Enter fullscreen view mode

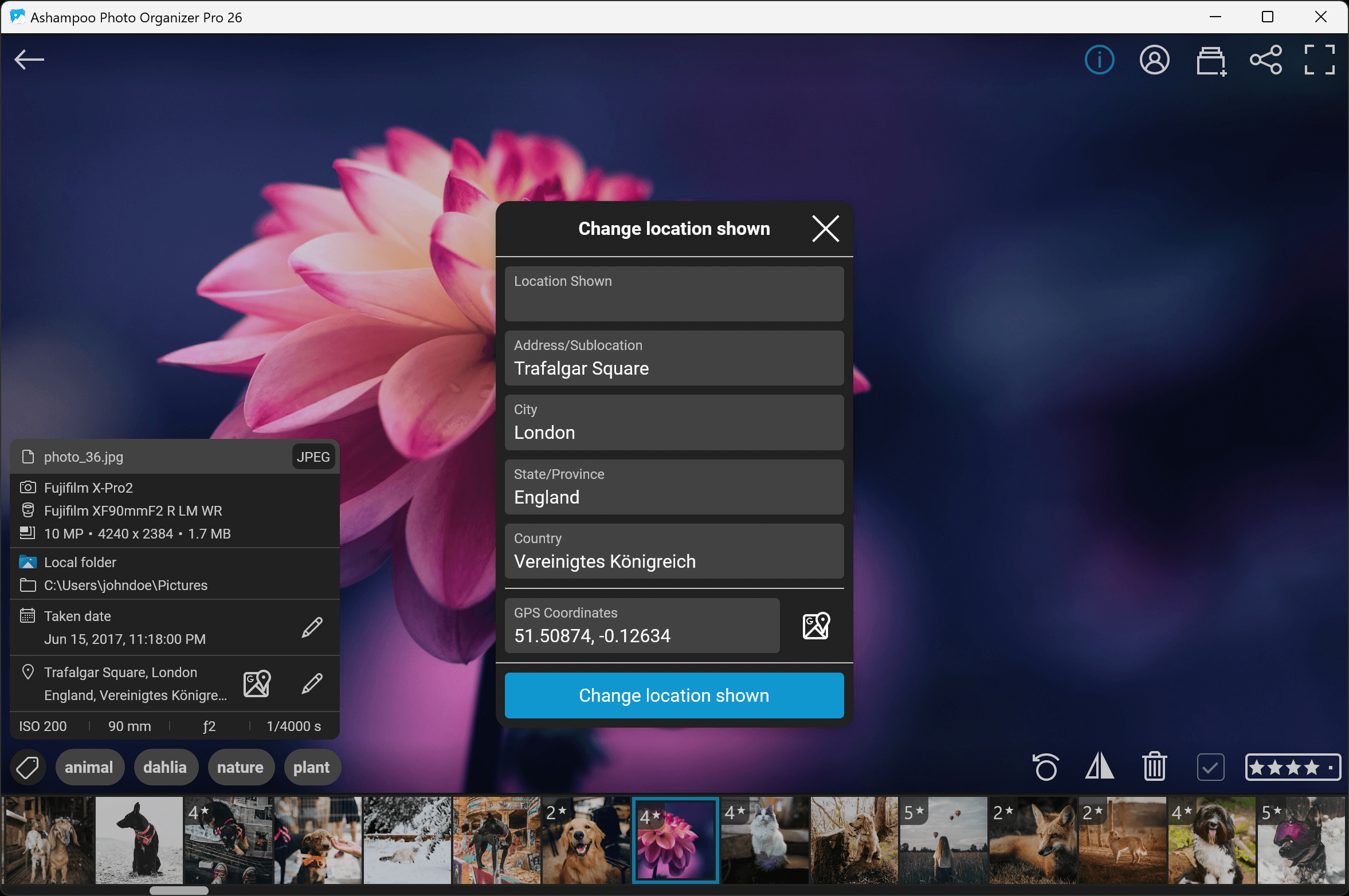tap(1320, 60)
